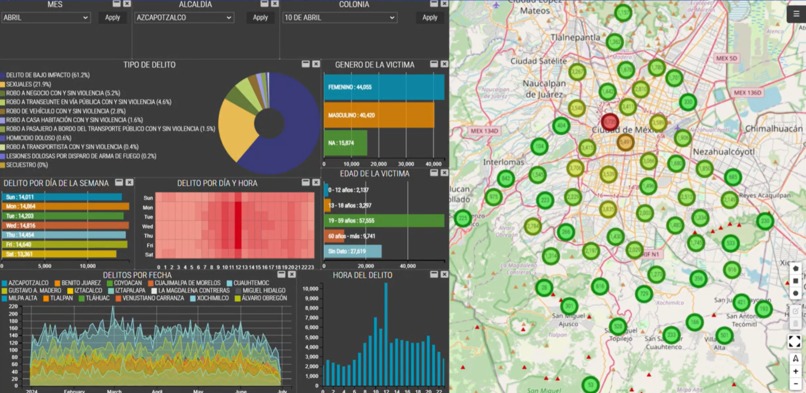Collapse the DELITO POR DÍA DE LA SEMANA panel

tap(119, 182)
